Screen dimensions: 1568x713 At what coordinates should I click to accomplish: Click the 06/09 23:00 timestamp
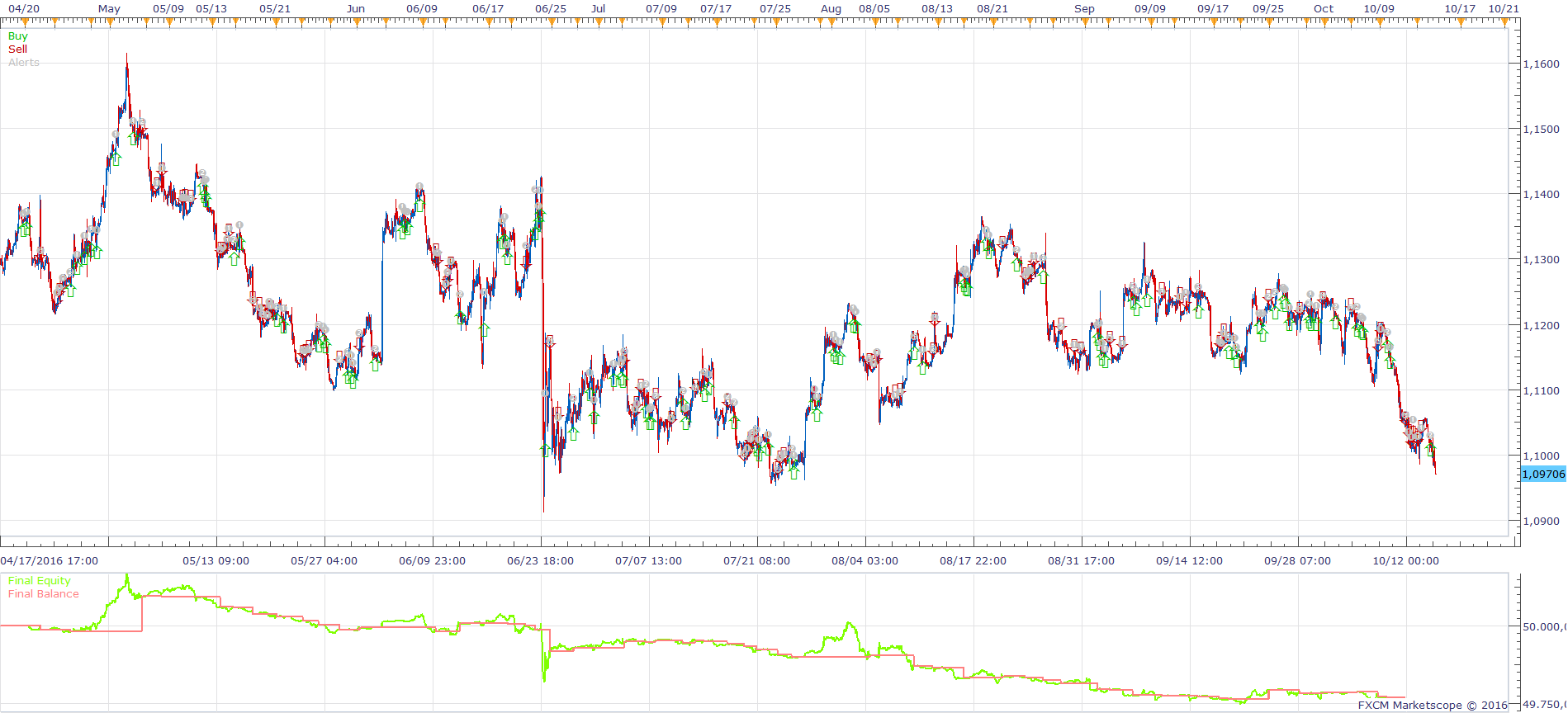(433, 561)
